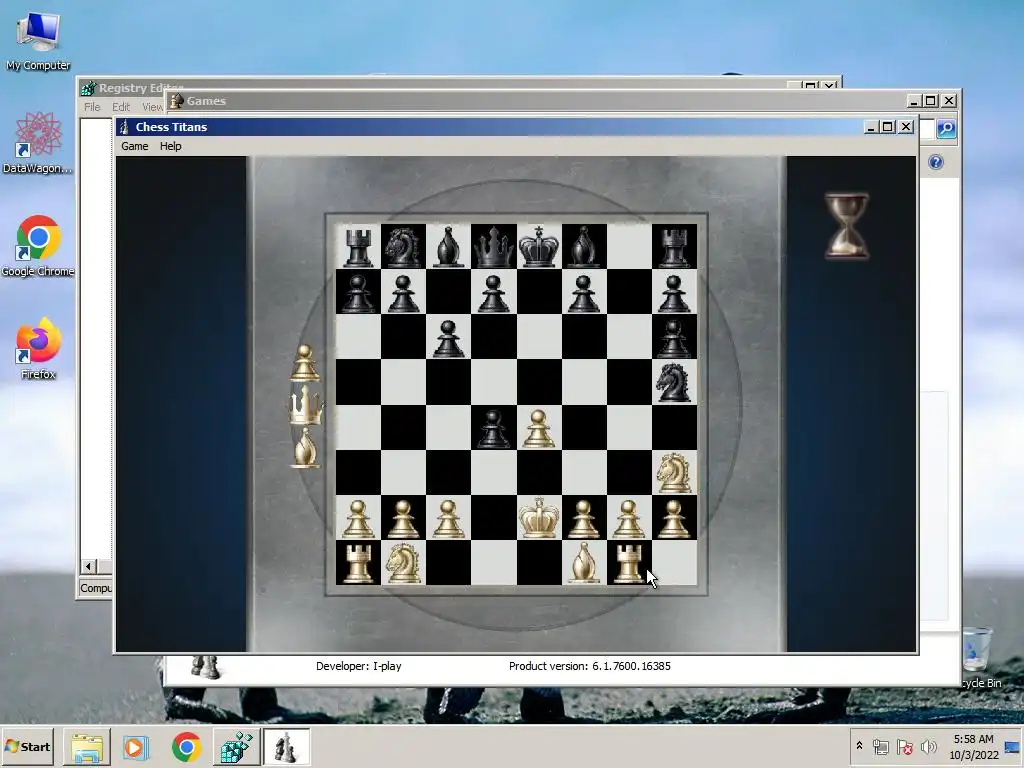1024x768 pixels.
Task: Click the Chess Titans taskbar button
Action: coord(286,747)
